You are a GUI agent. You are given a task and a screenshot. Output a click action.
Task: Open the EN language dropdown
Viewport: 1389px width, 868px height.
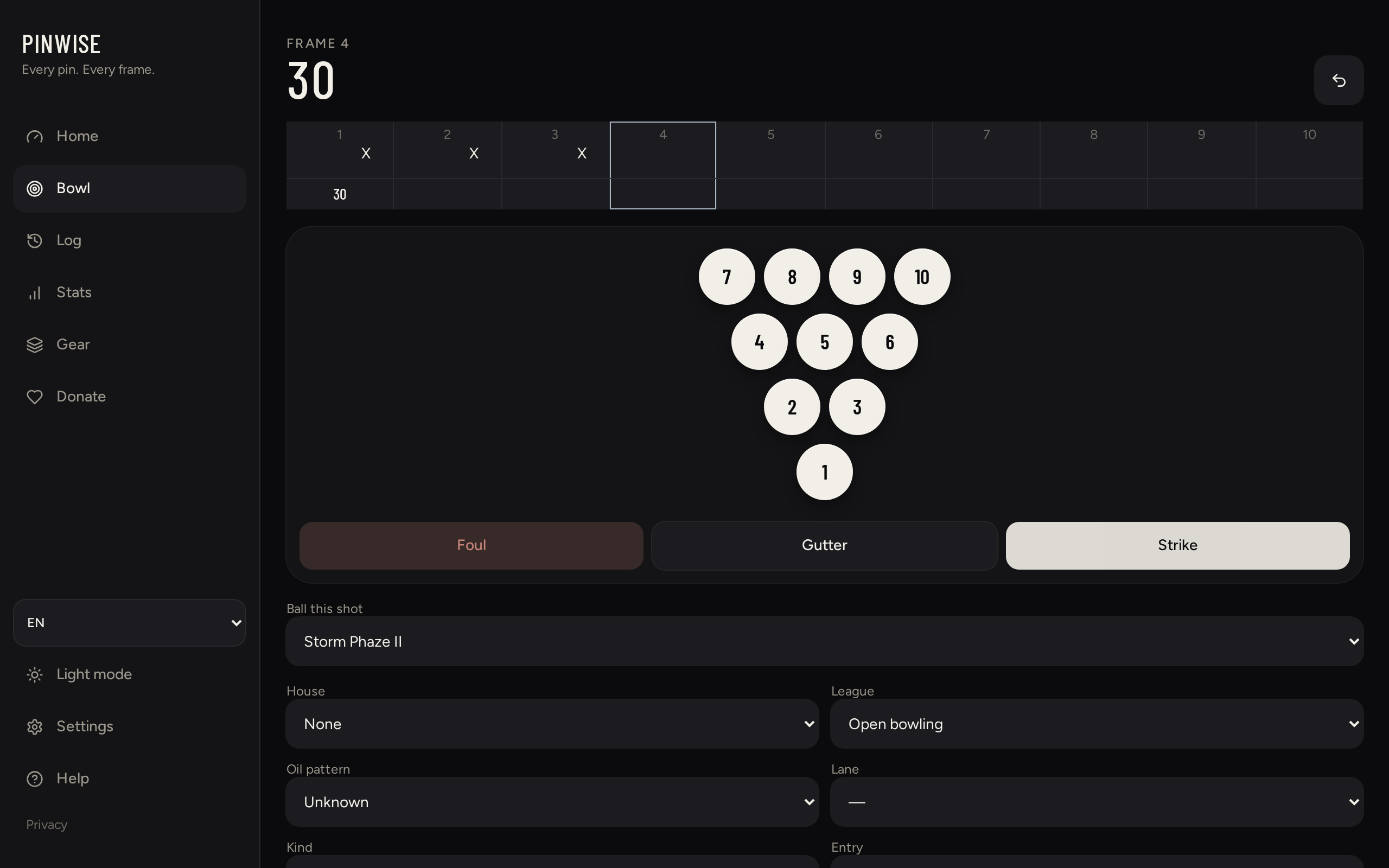(x=130, y=623)
